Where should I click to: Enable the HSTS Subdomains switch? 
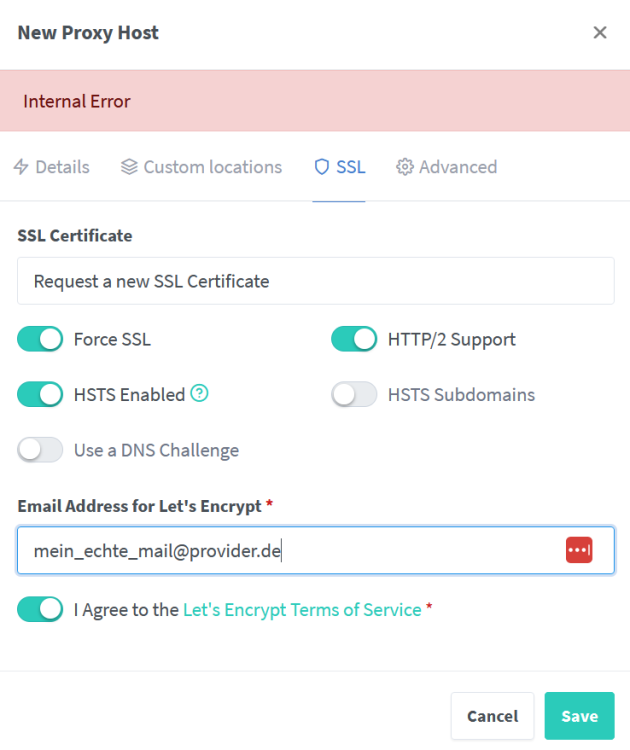coord(354,395)
